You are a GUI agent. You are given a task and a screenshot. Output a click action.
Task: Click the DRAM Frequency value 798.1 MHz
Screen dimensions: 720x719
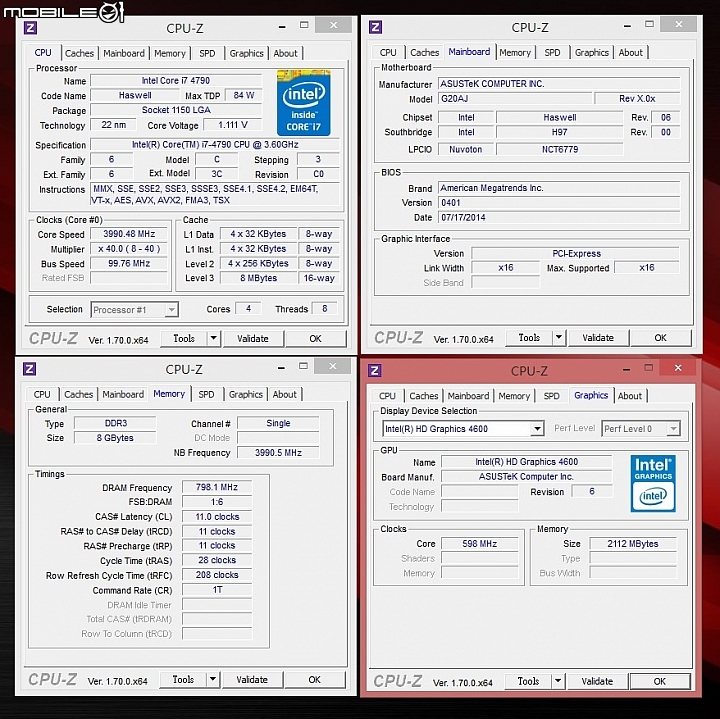217,487
